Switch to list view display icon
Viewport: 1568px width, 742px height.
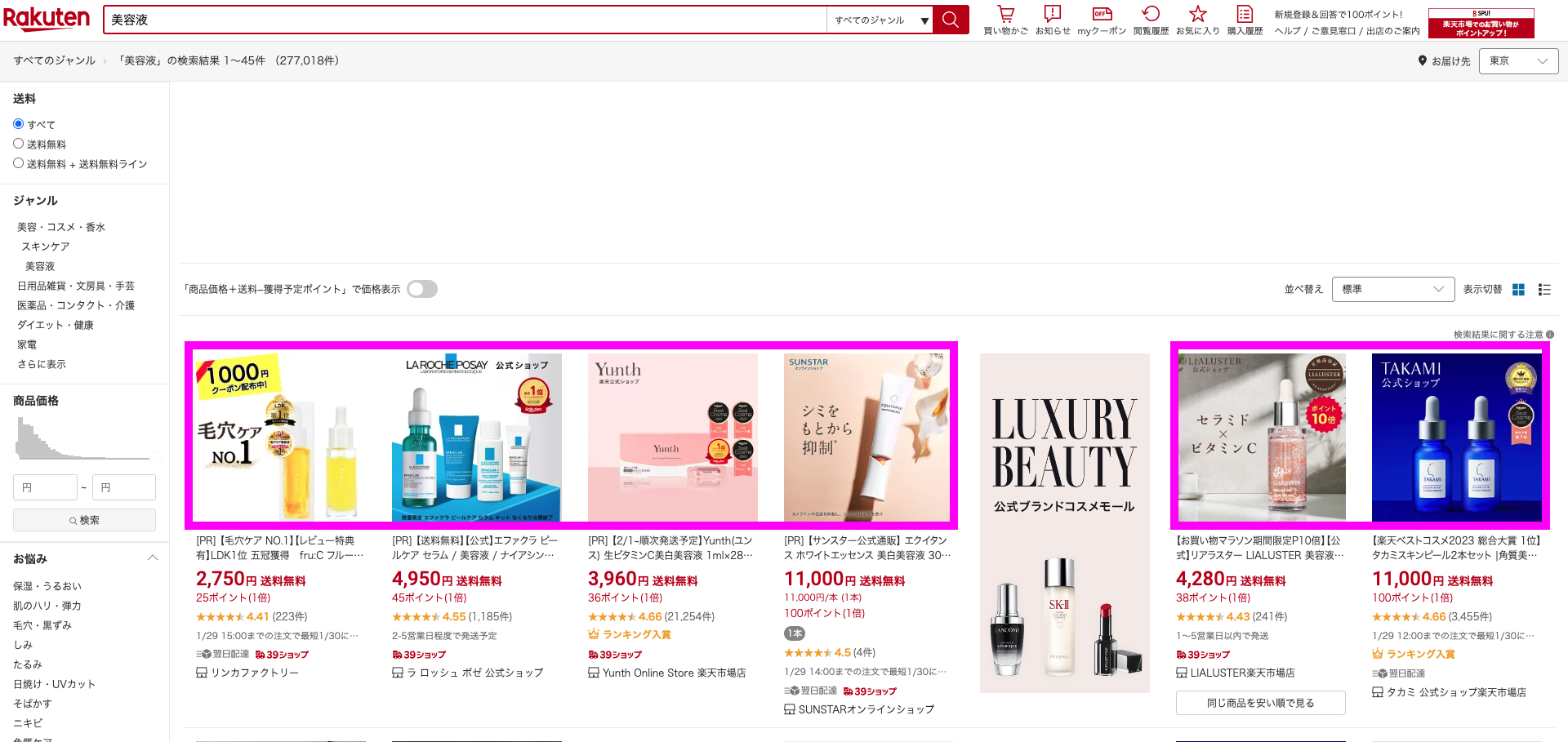pyautogui.click(x=1544, y=290)
